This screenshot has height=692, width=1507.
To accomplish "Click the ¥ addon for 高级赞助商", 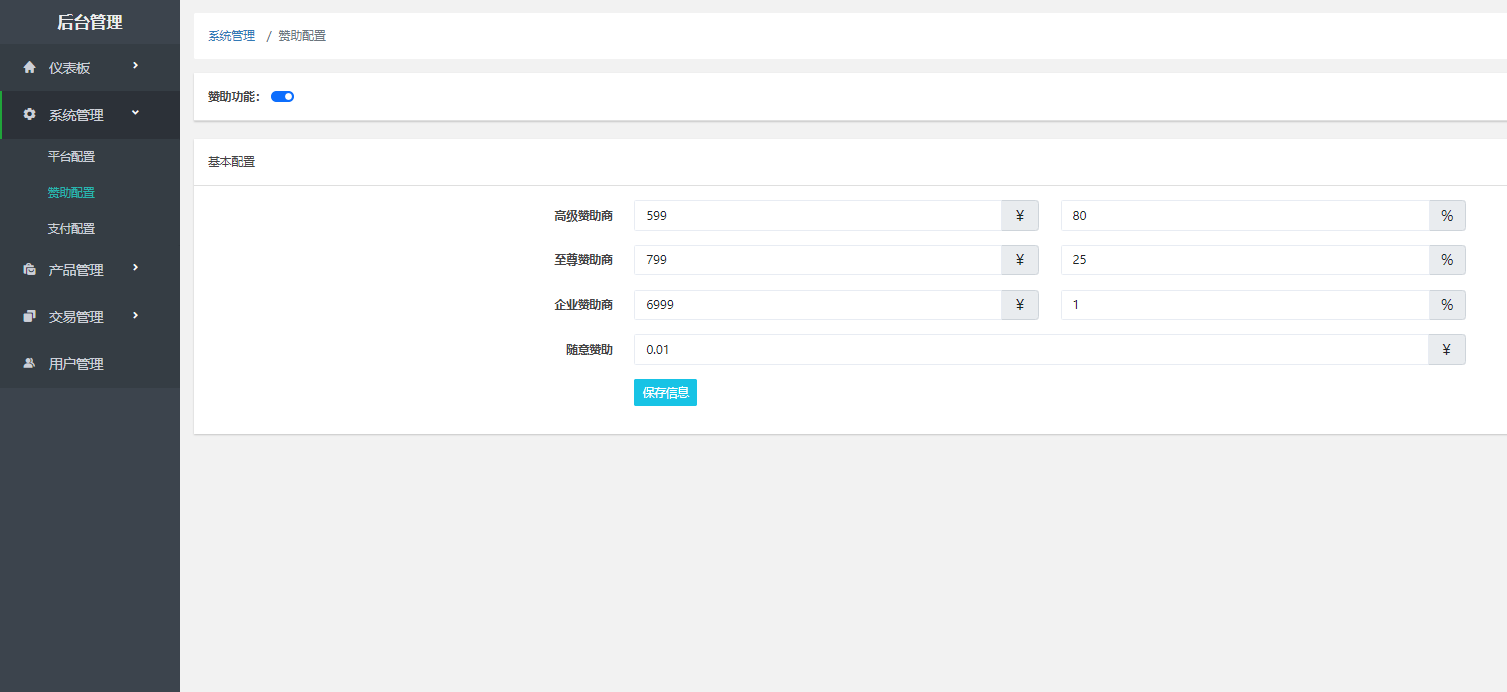I will (1019, 215).
